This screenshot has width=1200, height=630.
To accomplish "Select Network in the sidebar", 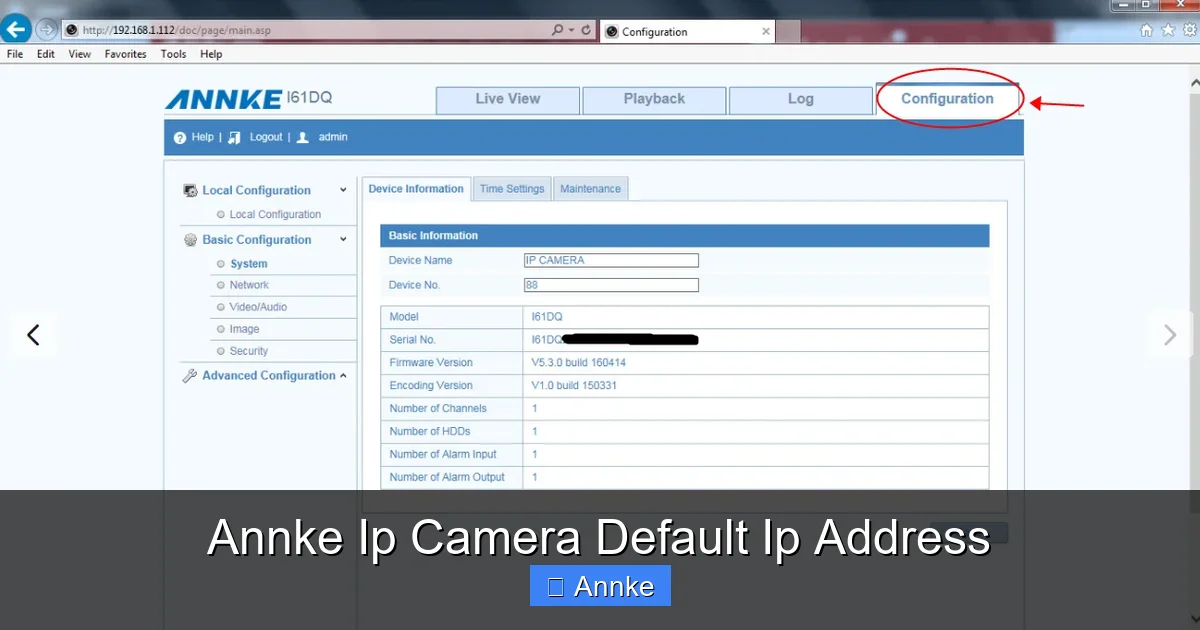I will (x=249, y=285).
